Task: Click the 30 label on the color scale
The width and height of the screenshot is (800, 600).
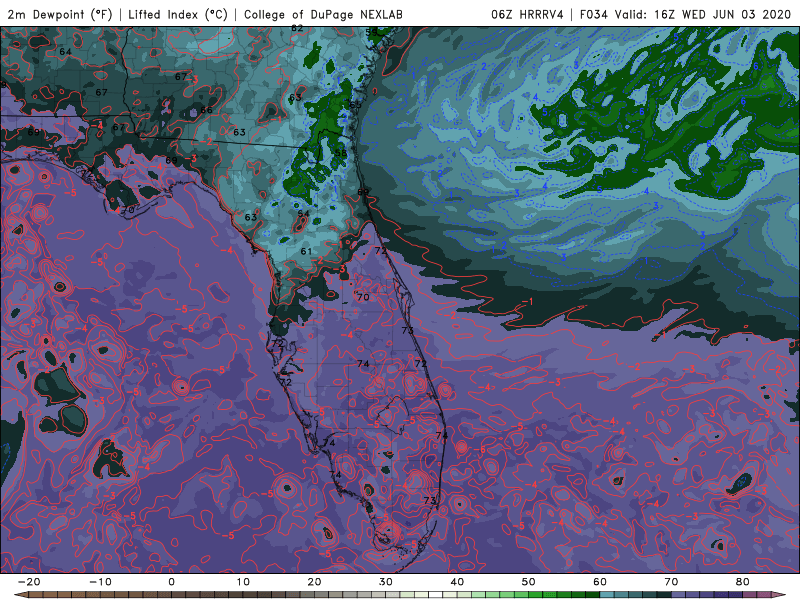Action: tap(386, 582)
